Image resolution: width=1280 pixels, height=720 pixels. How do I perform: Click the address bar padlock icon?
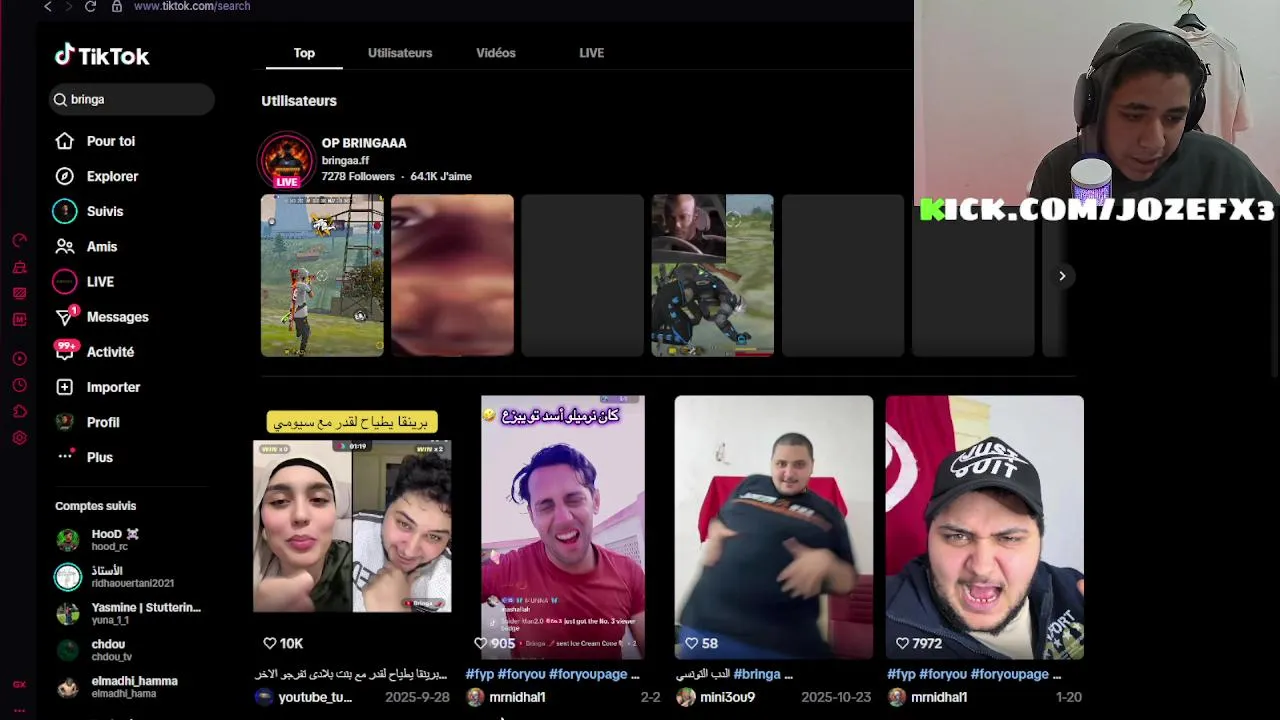116,6
